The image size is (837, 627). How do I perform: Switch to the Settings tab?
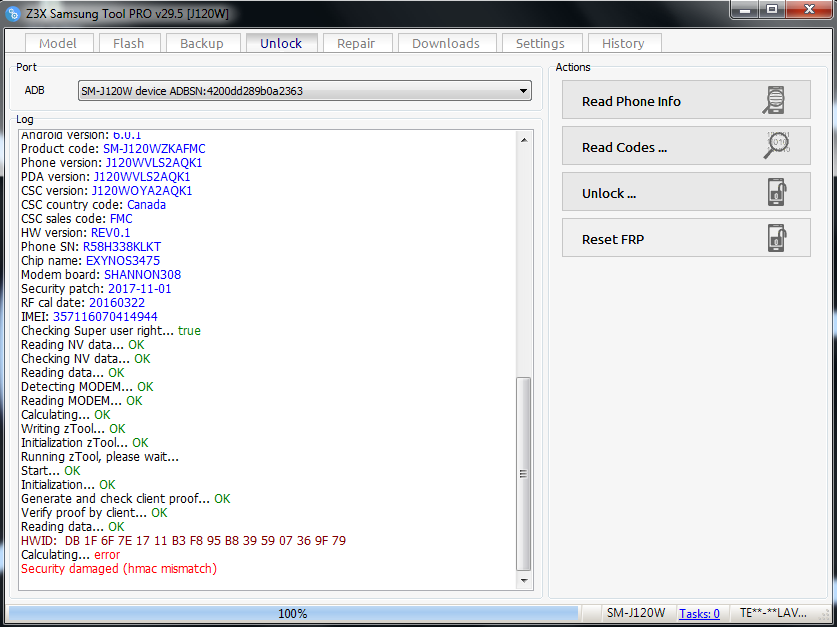coord(540,43)
